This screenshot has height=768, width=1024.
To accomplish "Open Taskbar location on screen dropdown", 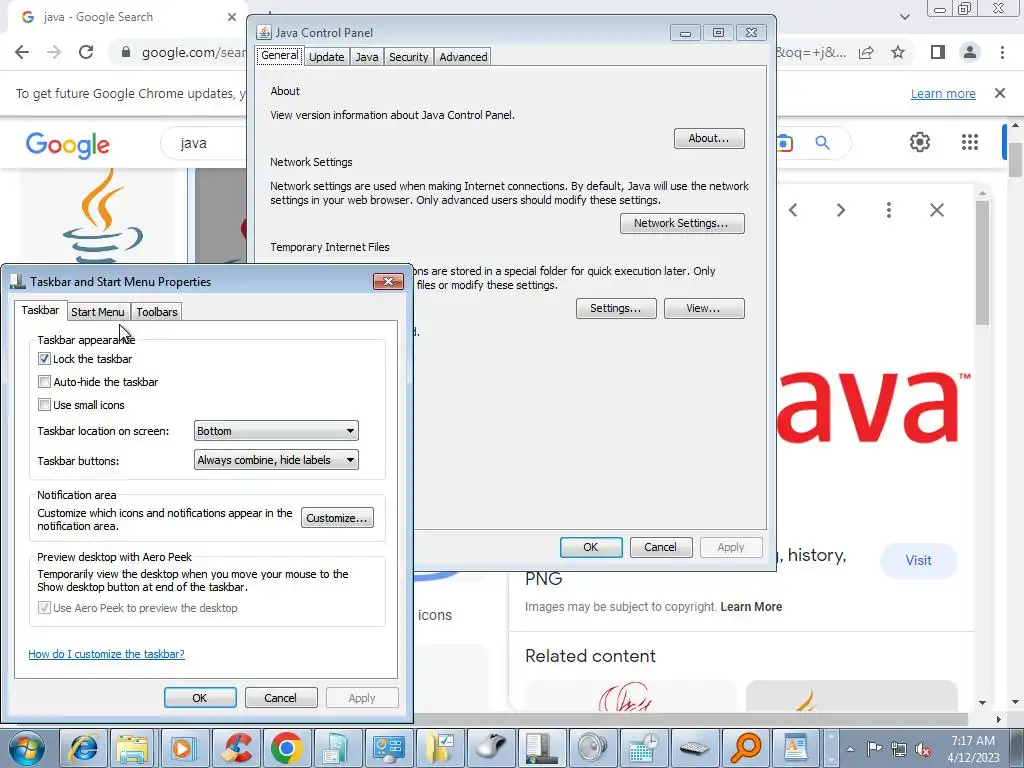I will pyautogui.click(x=276, y=431).
